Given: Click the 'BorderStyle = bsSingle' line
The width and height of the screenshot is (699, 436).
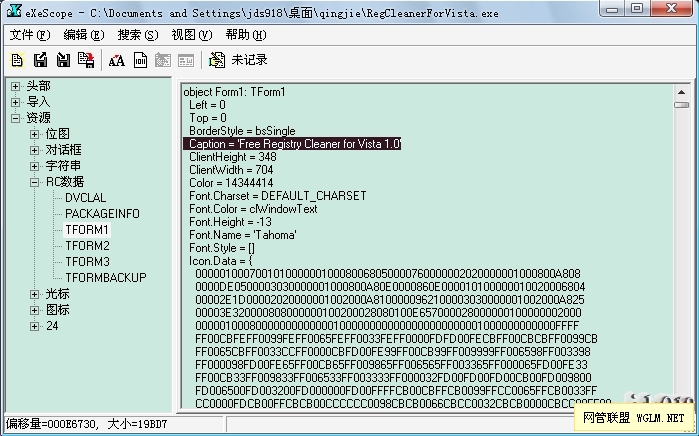Looking at the screenshot, I should pos(242,131).
